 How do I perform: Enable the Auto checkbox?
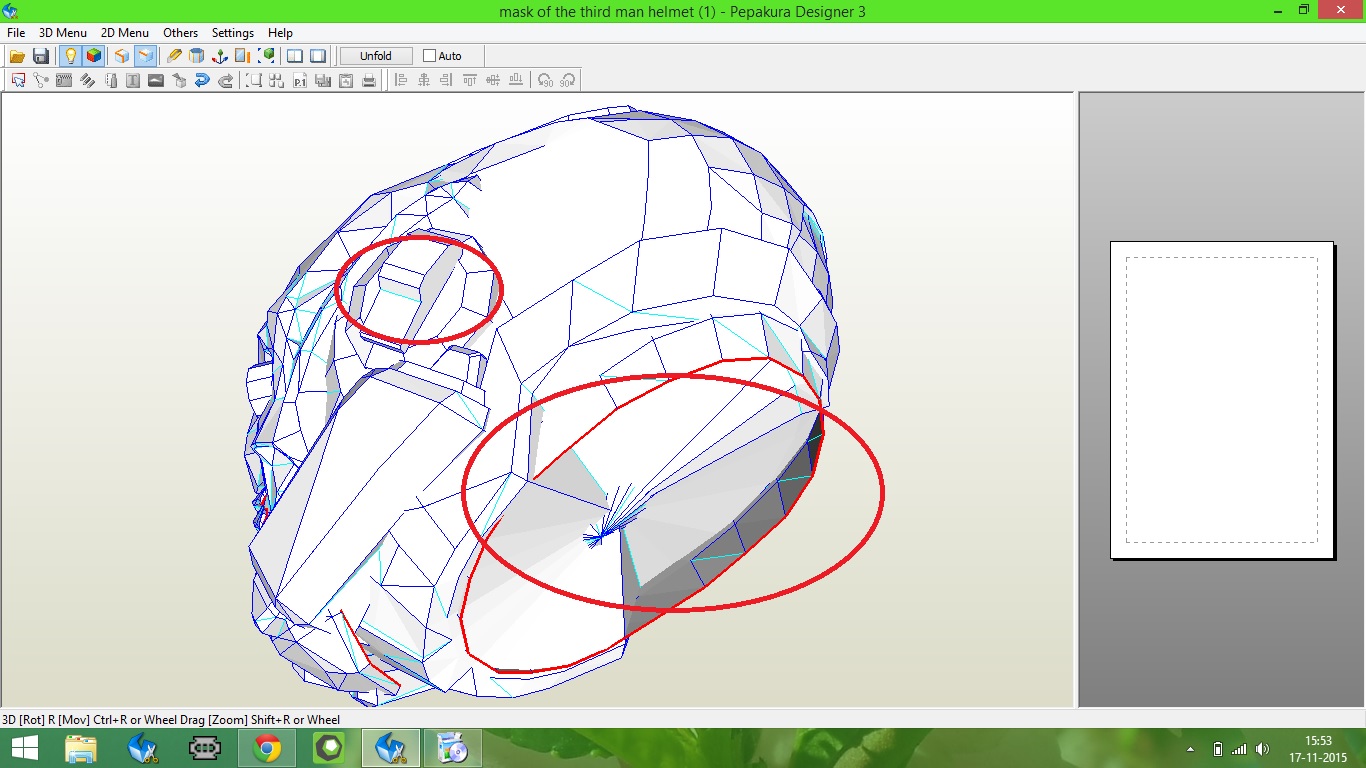(x=430, y=56)
